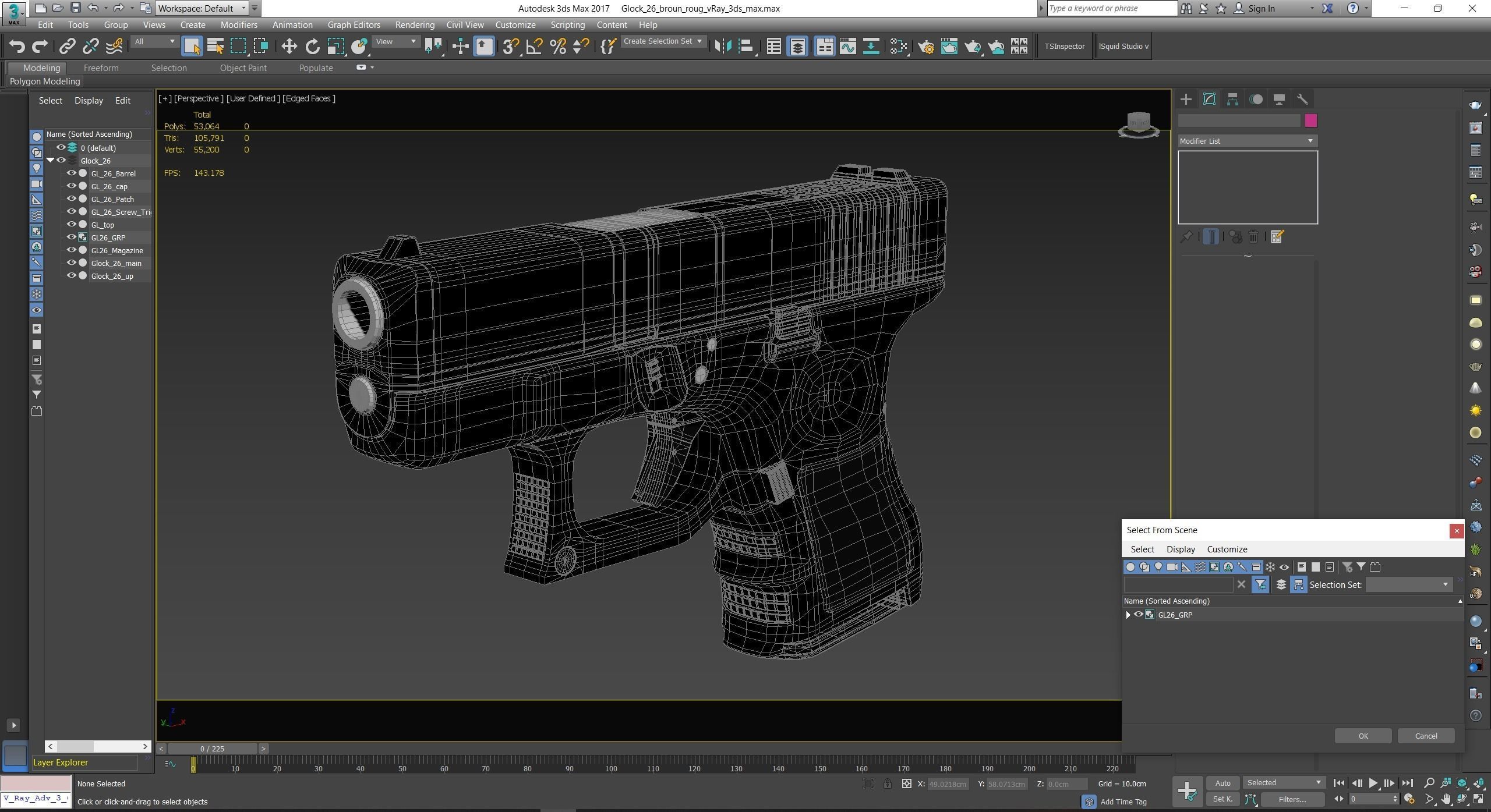The height and width of the screenshot is (812, 1491).
Task: Hide GL_26_cap using its eye icon
Action: [71, 186]
